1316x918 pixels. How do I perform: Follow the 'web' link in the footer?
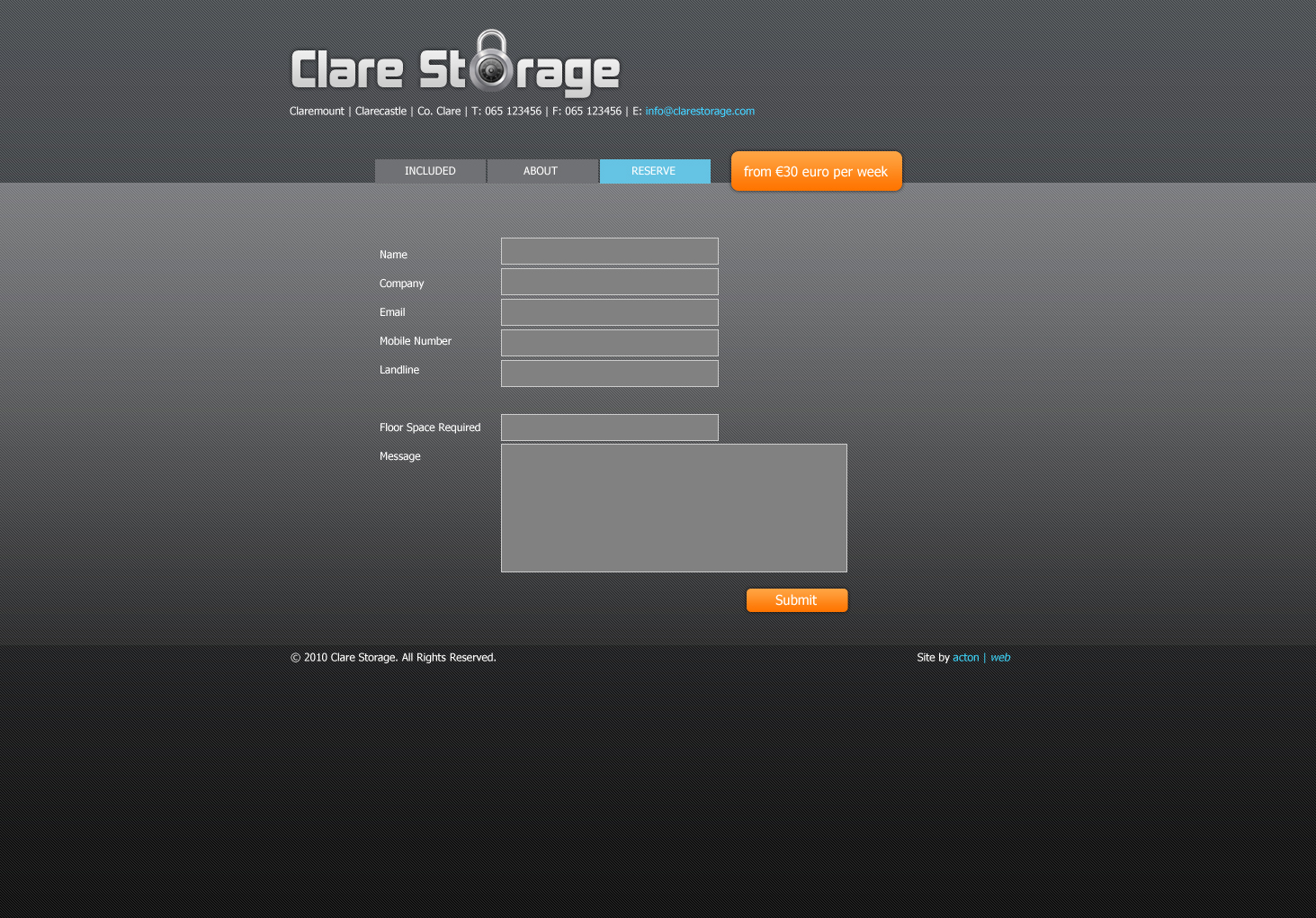click(x=1000, y=658)
